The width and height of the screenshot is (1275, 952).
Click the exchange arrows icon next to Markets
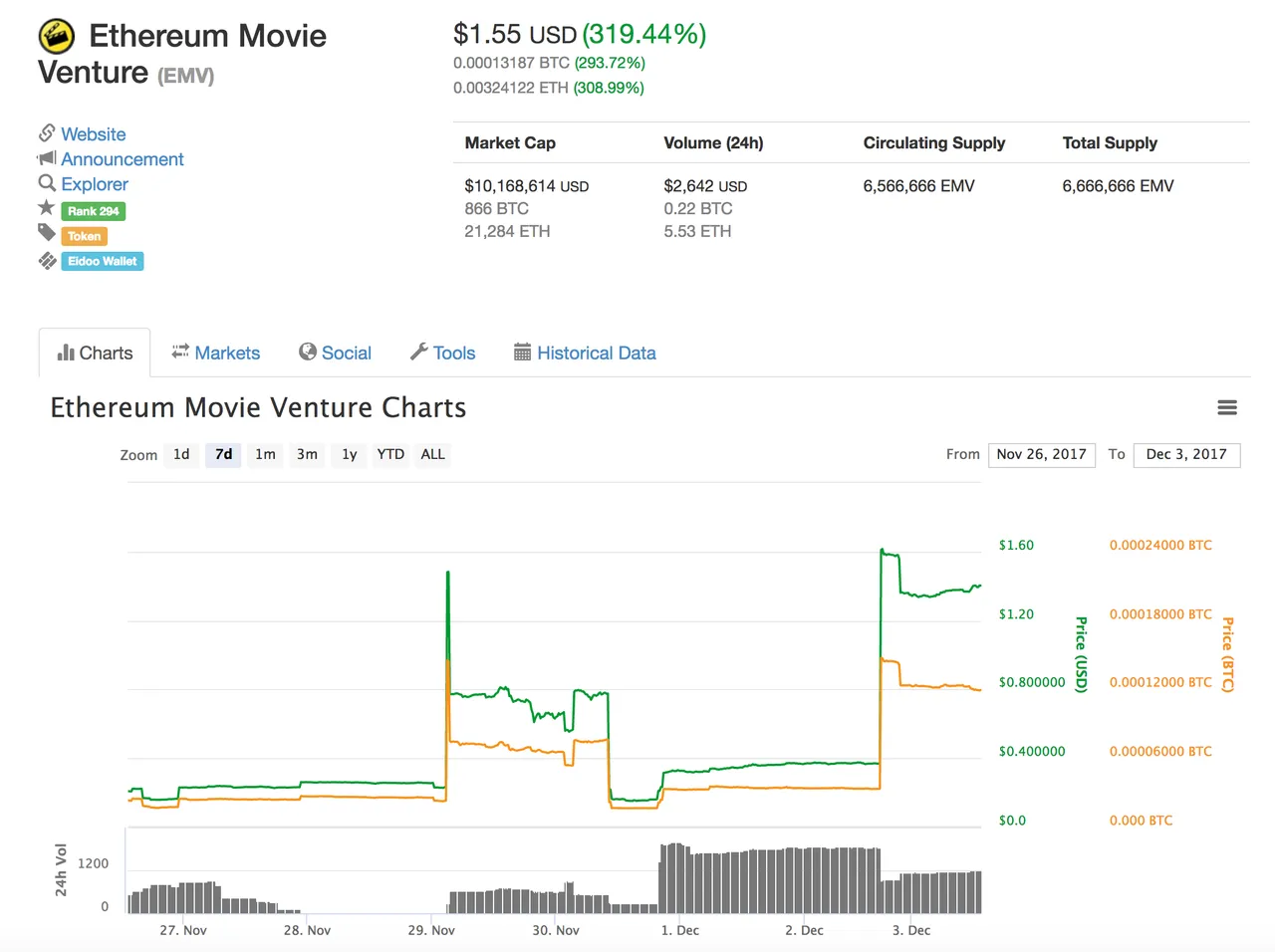click(180, 352)
